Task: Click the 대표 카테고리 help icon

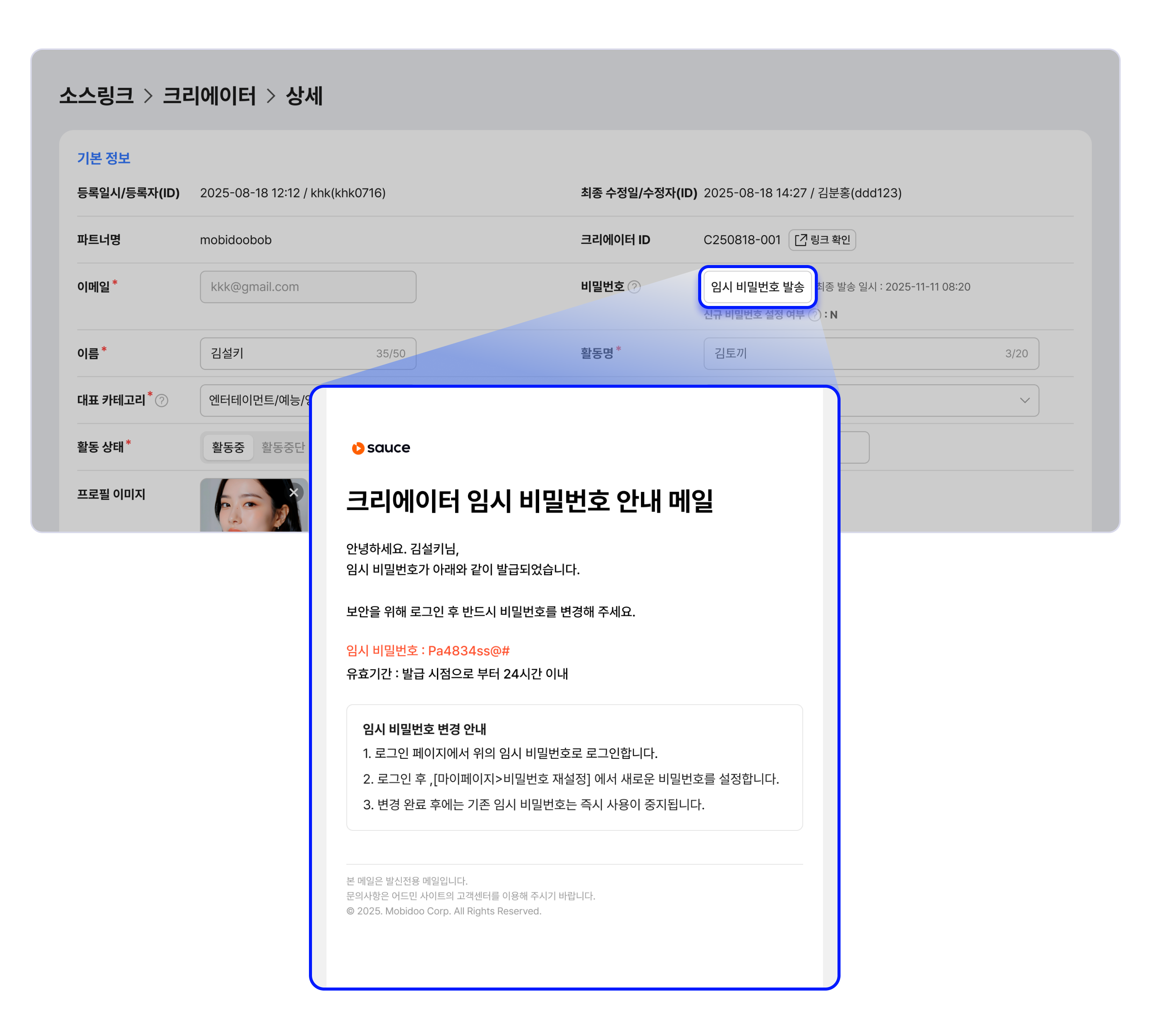Action: (x=162, y=401)
